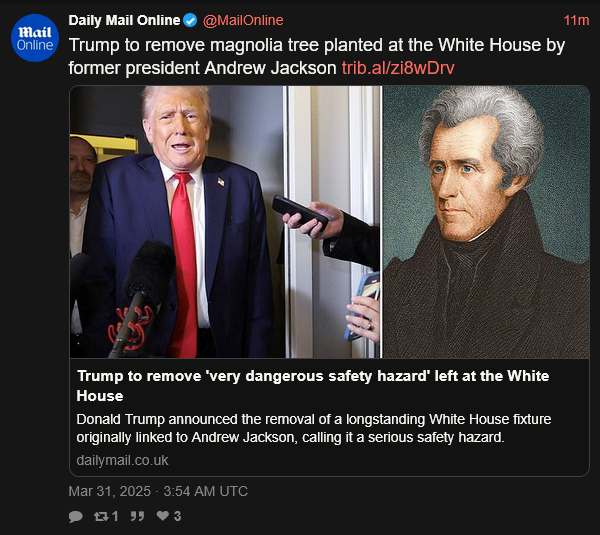The height and width of the screenshot is (535, 600).
Task: Click the blue verified badge icon
Action: [190, 20]
